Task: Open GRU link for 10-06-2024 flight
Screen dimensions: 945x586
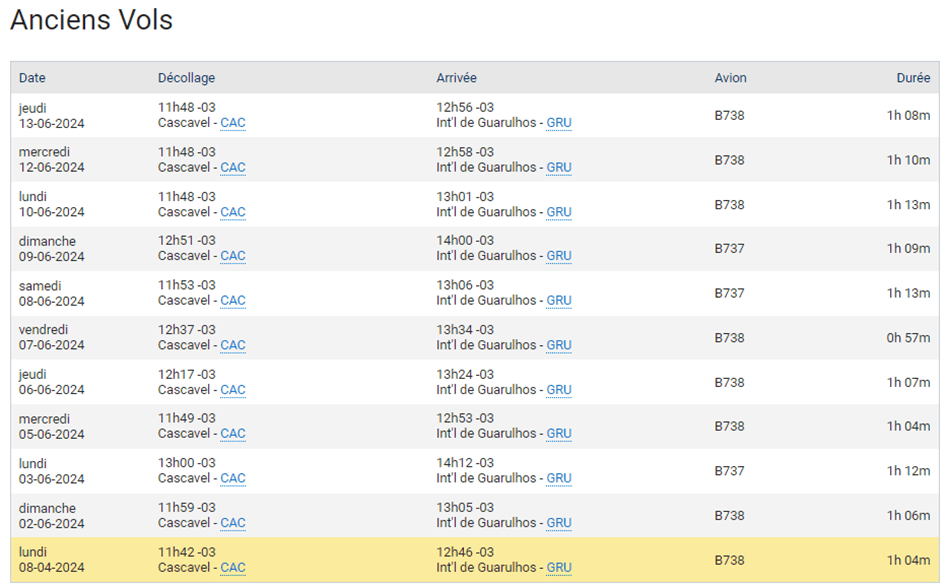Action: click(559, 212)
